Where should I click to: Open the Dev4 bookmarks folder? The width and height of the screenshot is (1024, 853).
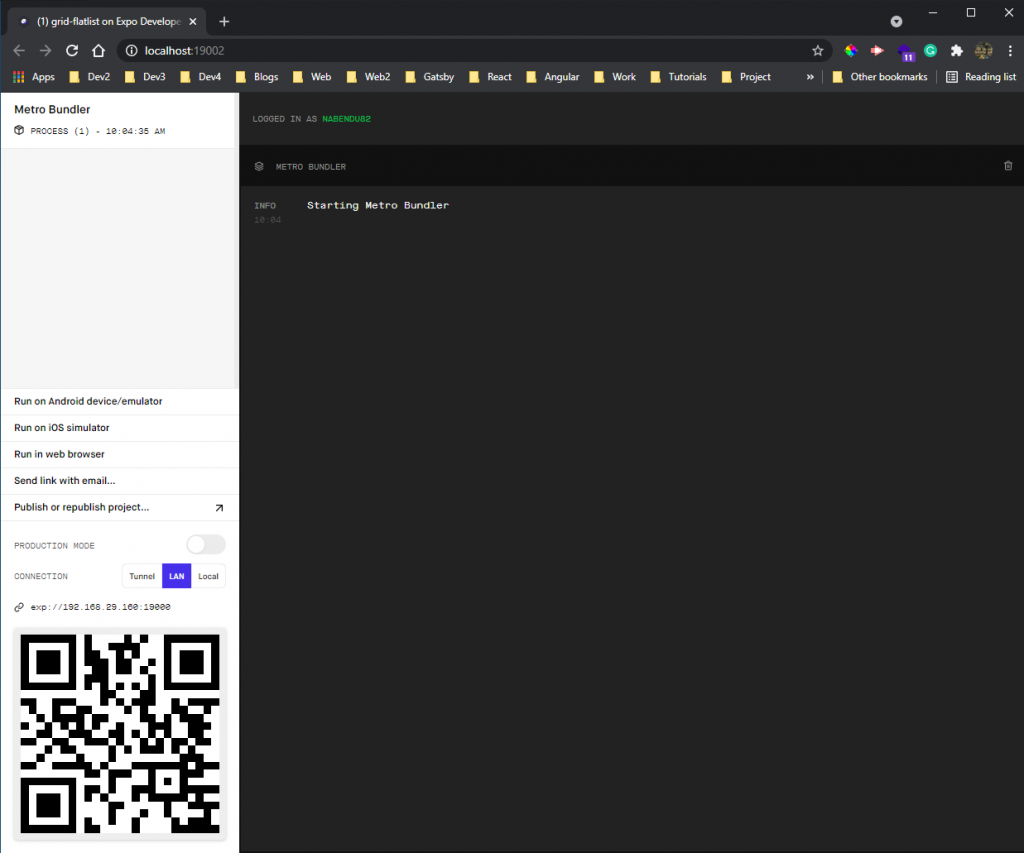click(x=200, y=76)
